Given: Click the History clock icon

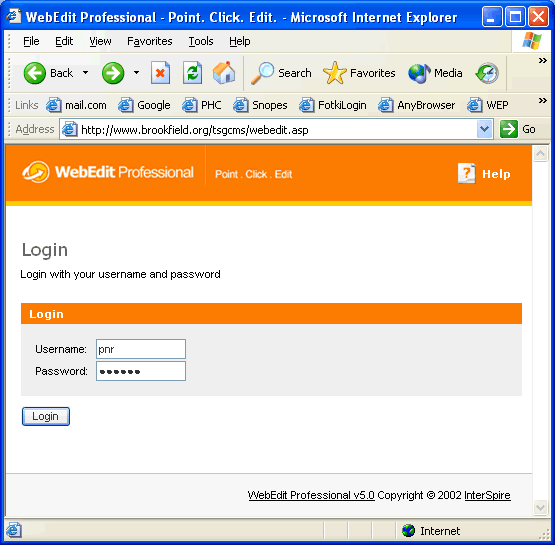Looking at the screenshot, I should pyautogui.click(x=487, y=73).
